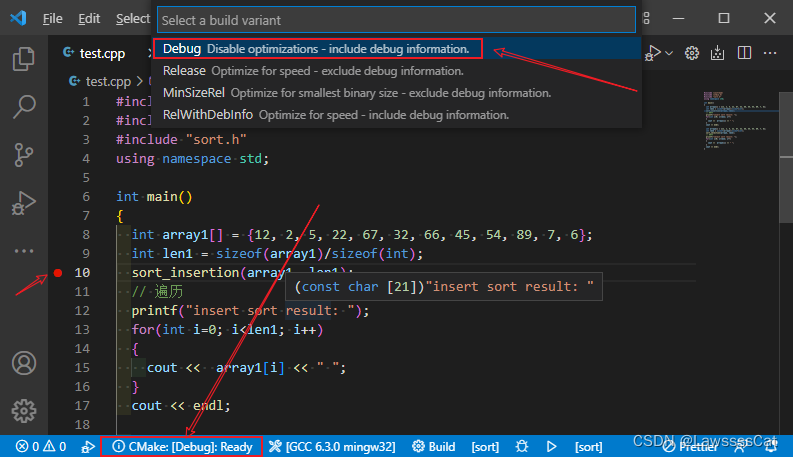Toggle the breakpoint on line 10
This screenshot has height=457, width=793.
pyautogui.click(x=58, y=273)
